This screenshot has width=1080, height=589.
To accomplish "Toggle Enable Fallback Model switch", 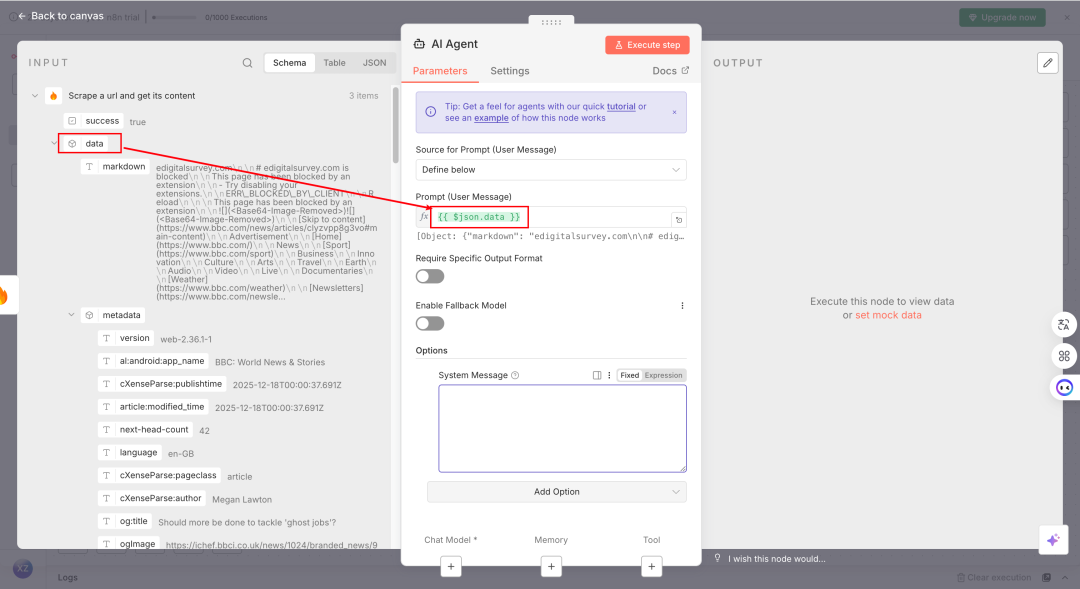I will (430, 324).
